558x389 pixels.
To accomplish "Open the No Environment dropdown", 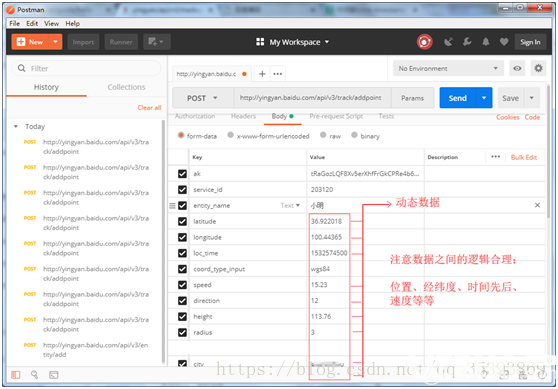I will (x=448, y=68).
